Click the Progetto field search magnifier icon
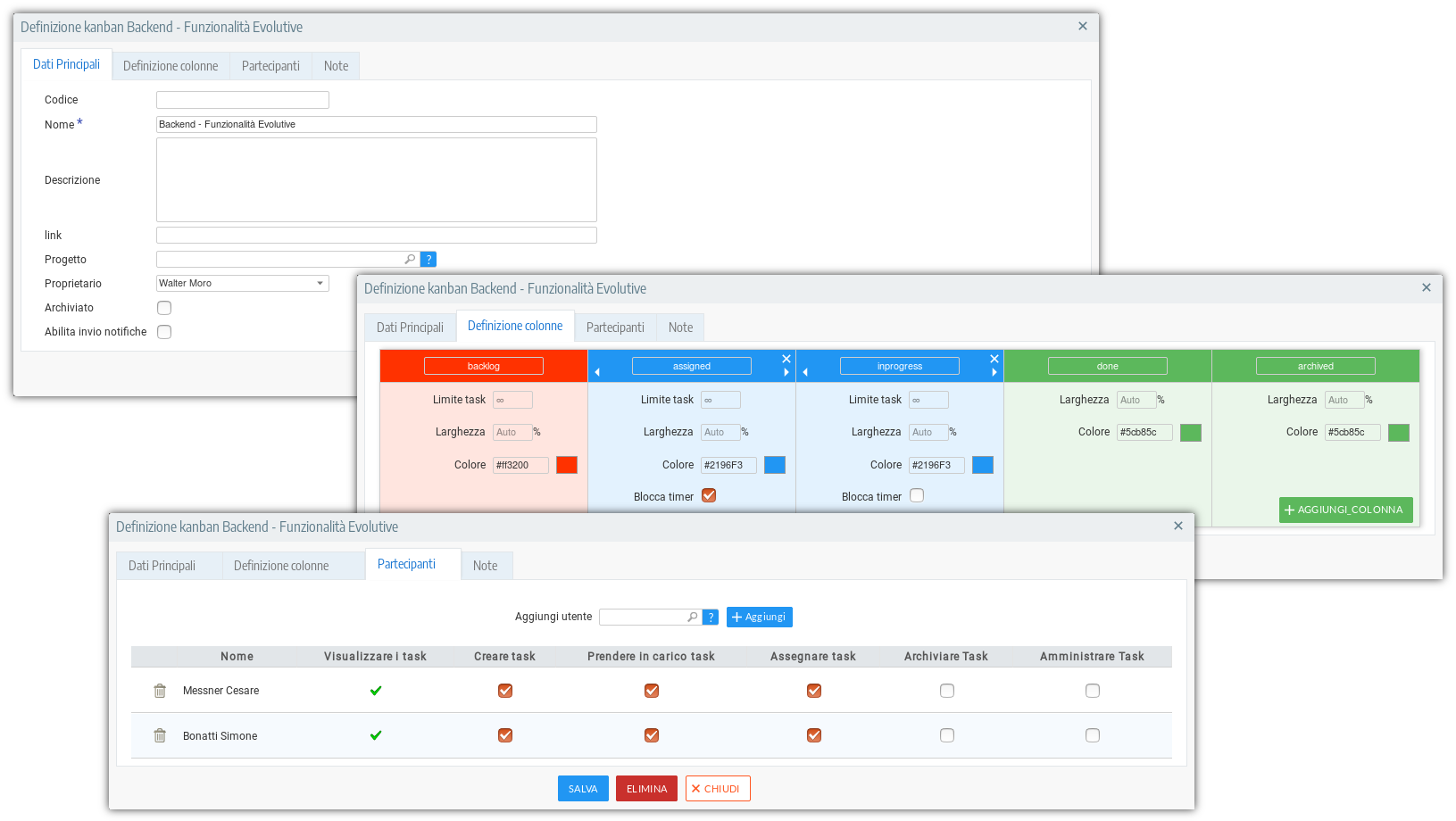 pyautogui.click(x=410, y=260)
